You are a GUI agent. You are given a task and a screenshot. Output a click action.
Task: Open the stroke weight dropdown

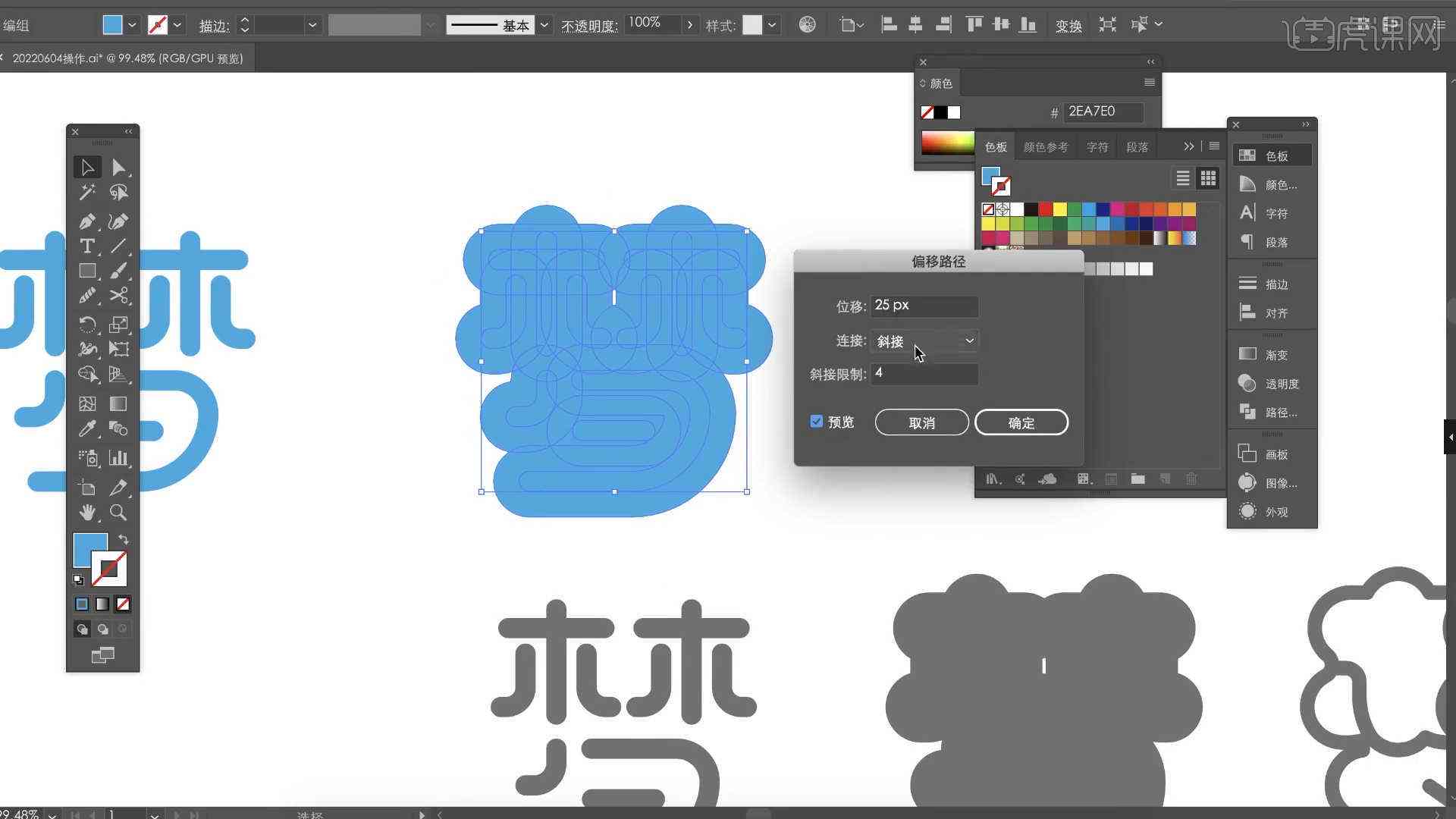tap(312, 25)
